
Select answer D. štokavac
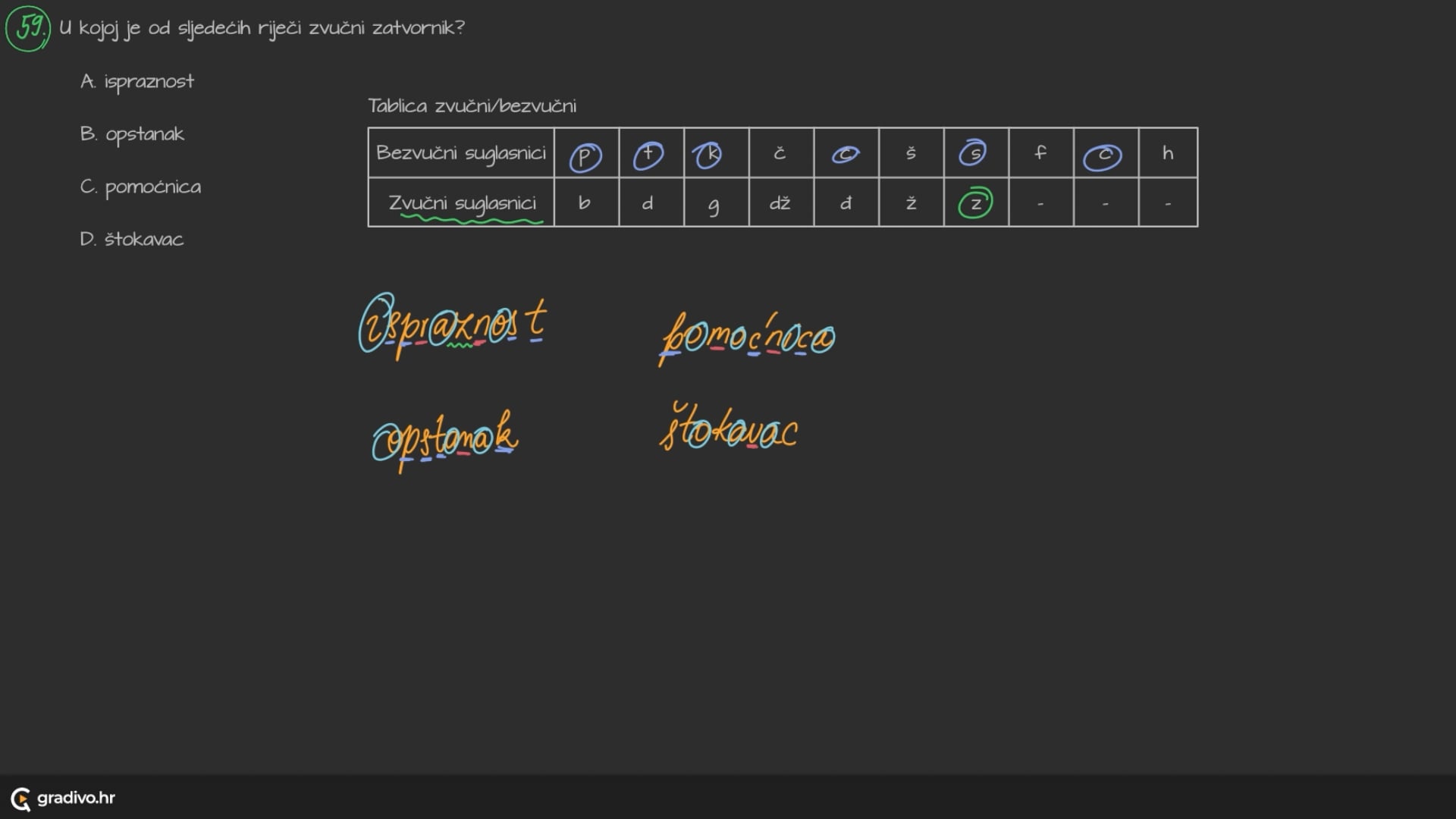click(x=132, y=240)
